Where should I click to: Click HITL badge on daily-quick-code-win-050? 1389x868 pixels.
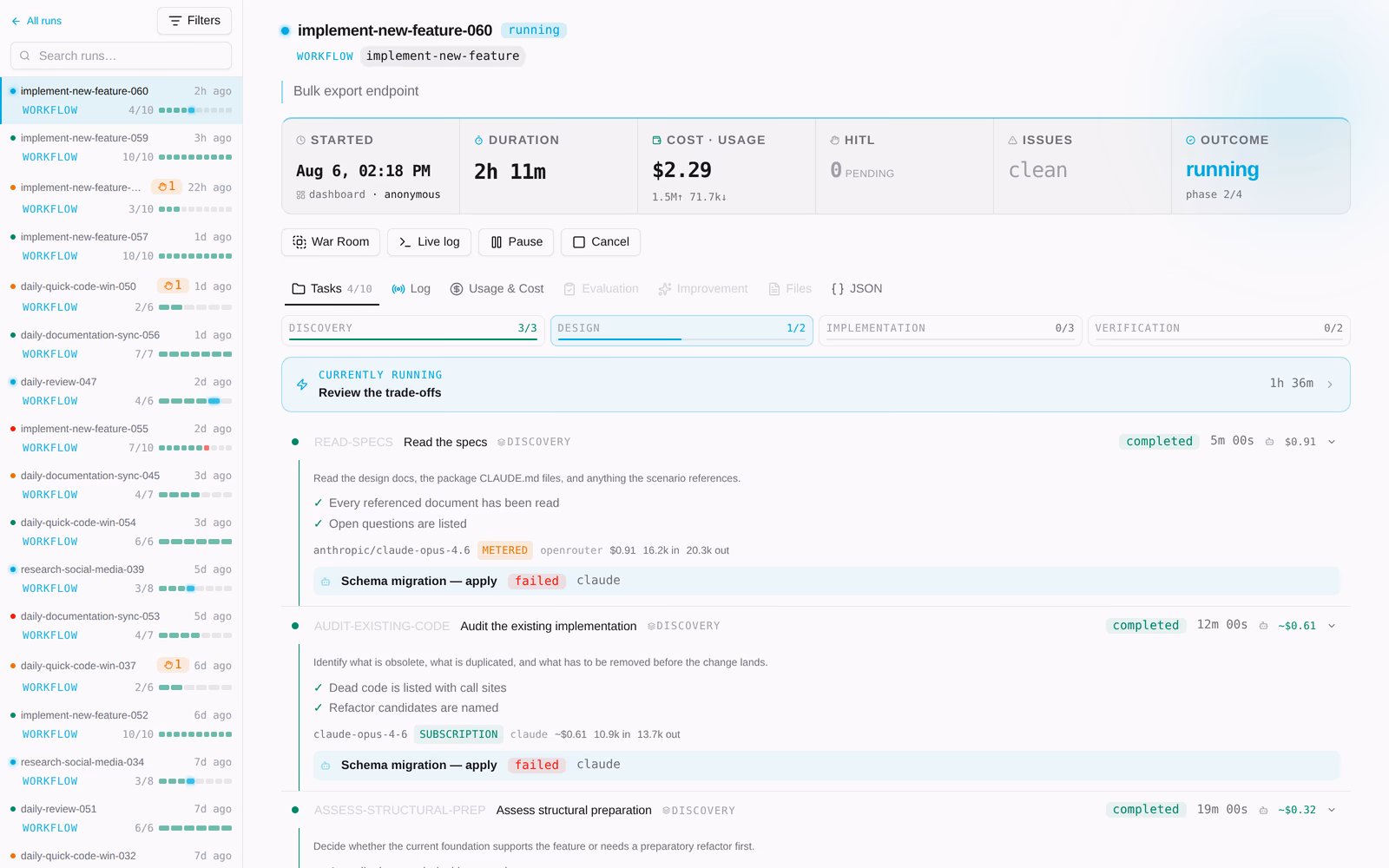(173, 286)
